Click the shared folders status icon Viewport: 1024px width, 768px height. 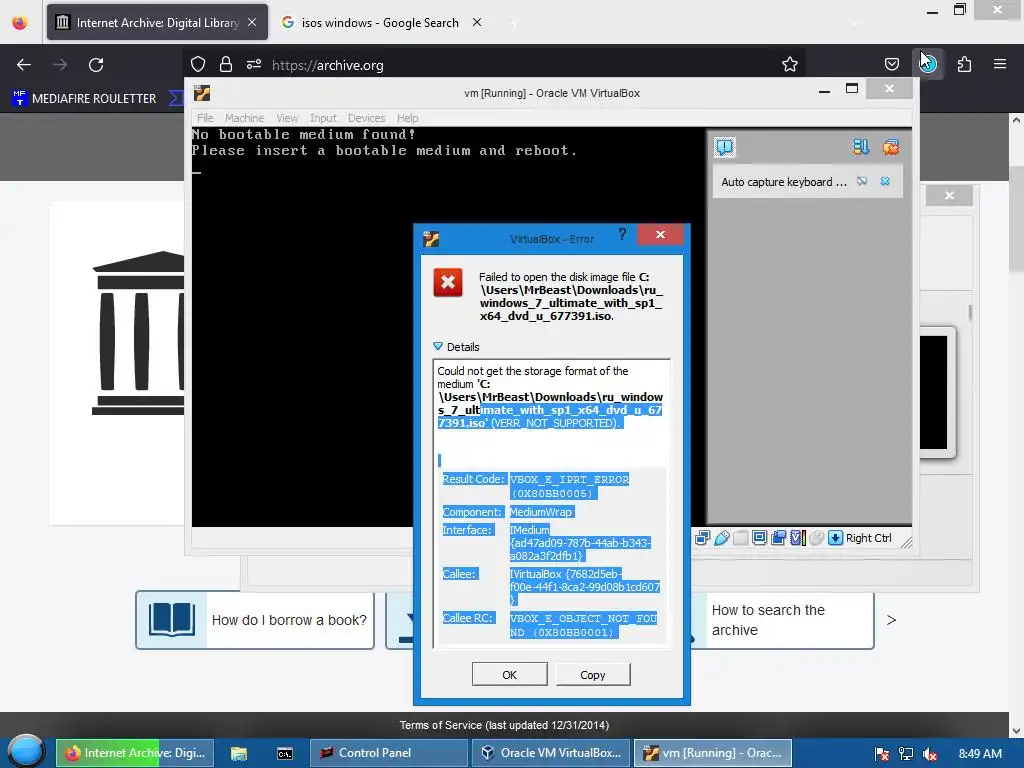(x=741, y=538)
